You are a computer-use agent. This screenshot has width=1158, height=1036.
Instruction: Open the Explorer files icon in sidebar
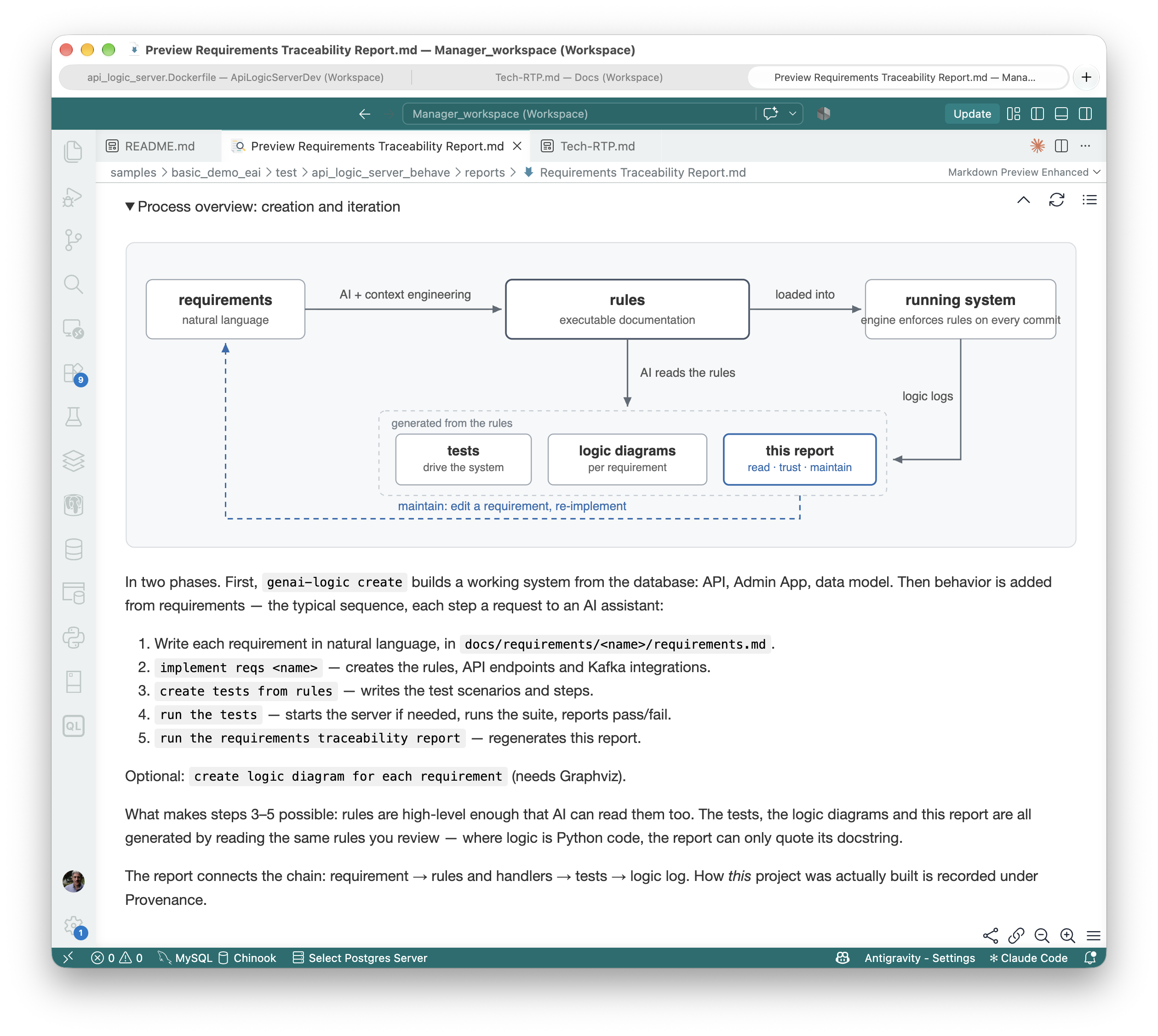pyautogui.click(x=73, y=151)
